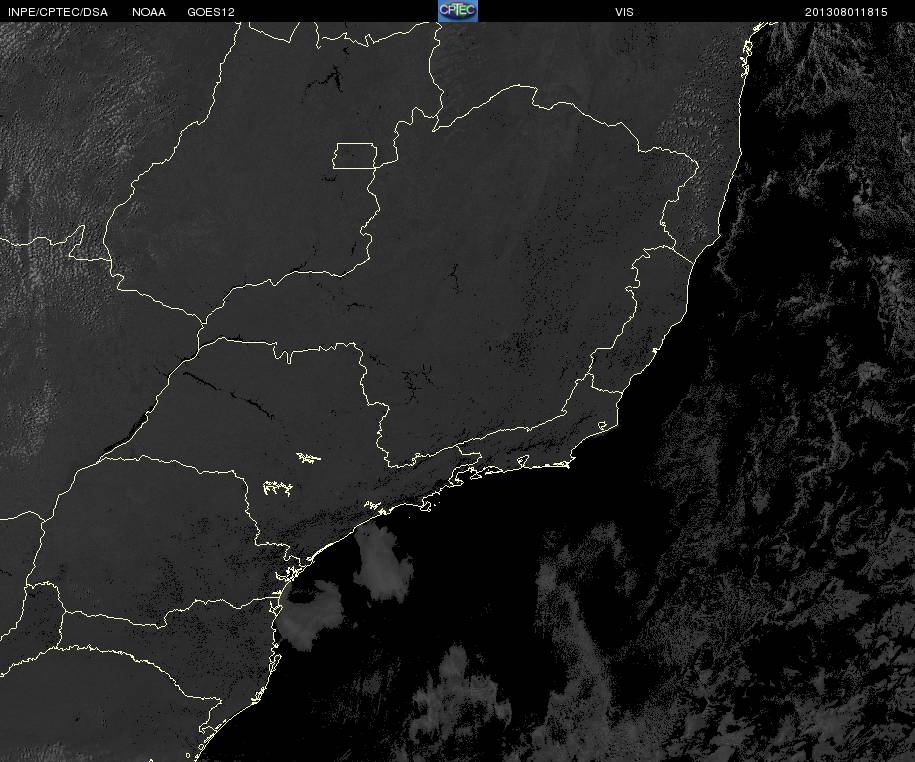Select the NOAA label in header
Image resolution: width=915 pixels, height=762 pixels.
click(149, 12)
